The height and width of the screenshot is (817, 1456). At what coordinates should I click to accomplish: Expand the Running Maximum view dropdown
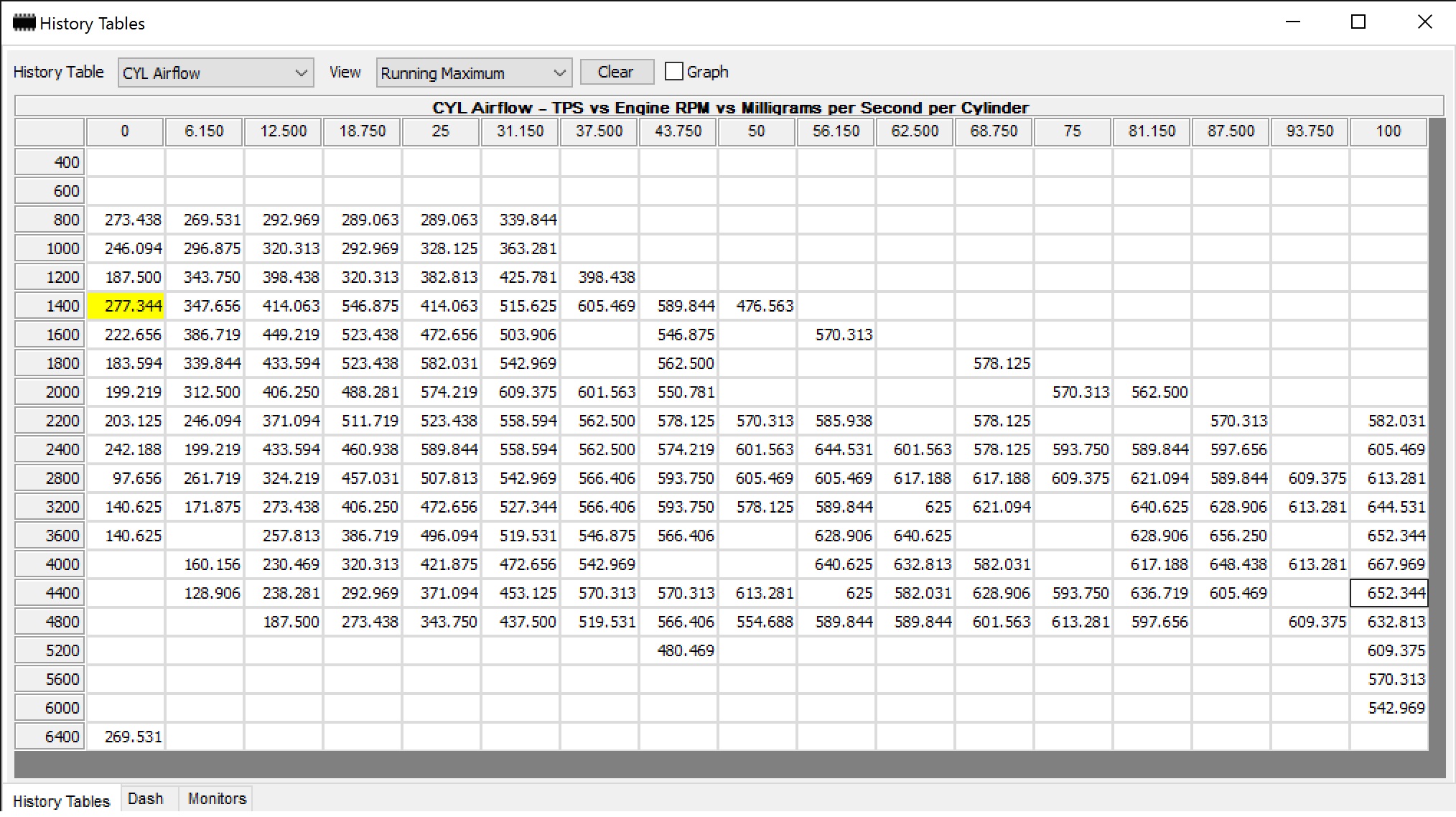(x=474, y=73)
